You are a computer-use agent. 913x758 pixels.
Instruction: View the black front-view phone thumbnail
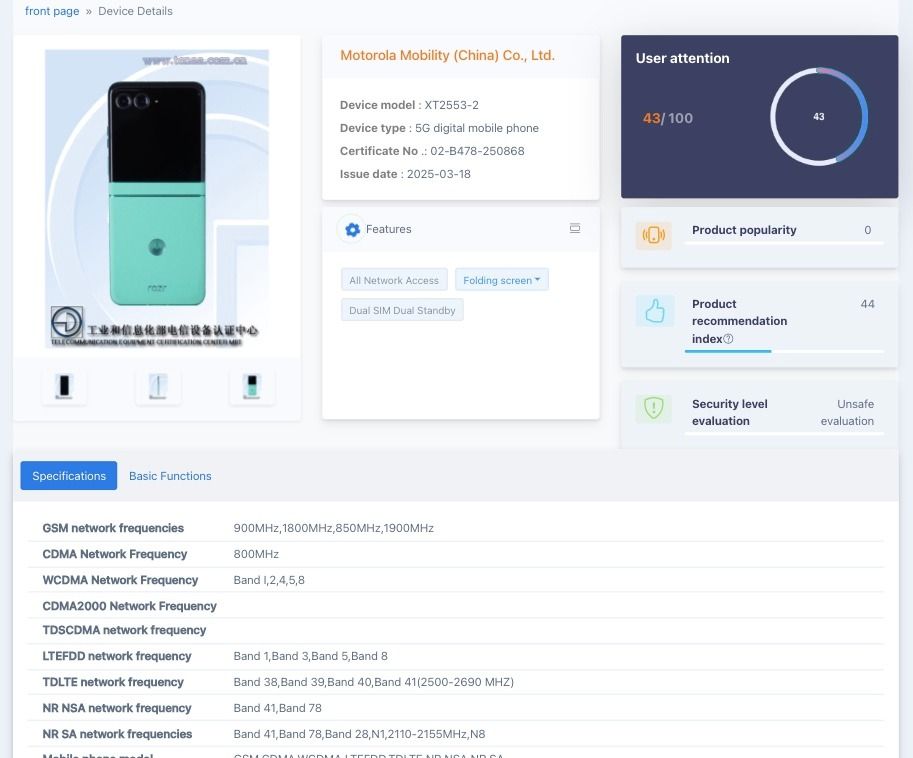(x=64, y=386)
